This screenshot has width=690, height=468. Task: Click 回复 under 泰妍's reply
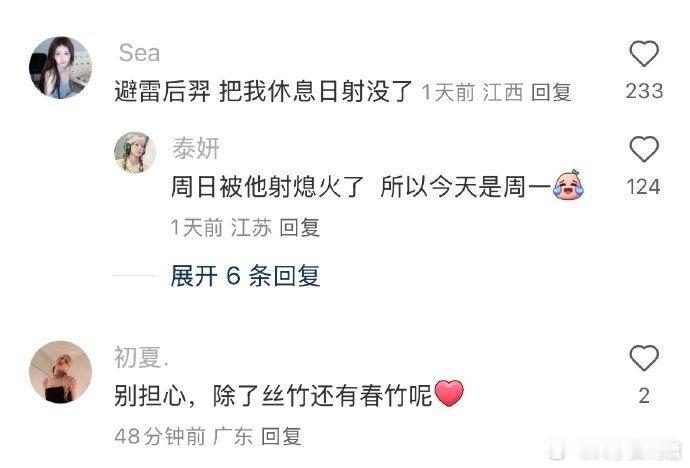[x=299, y=228]
